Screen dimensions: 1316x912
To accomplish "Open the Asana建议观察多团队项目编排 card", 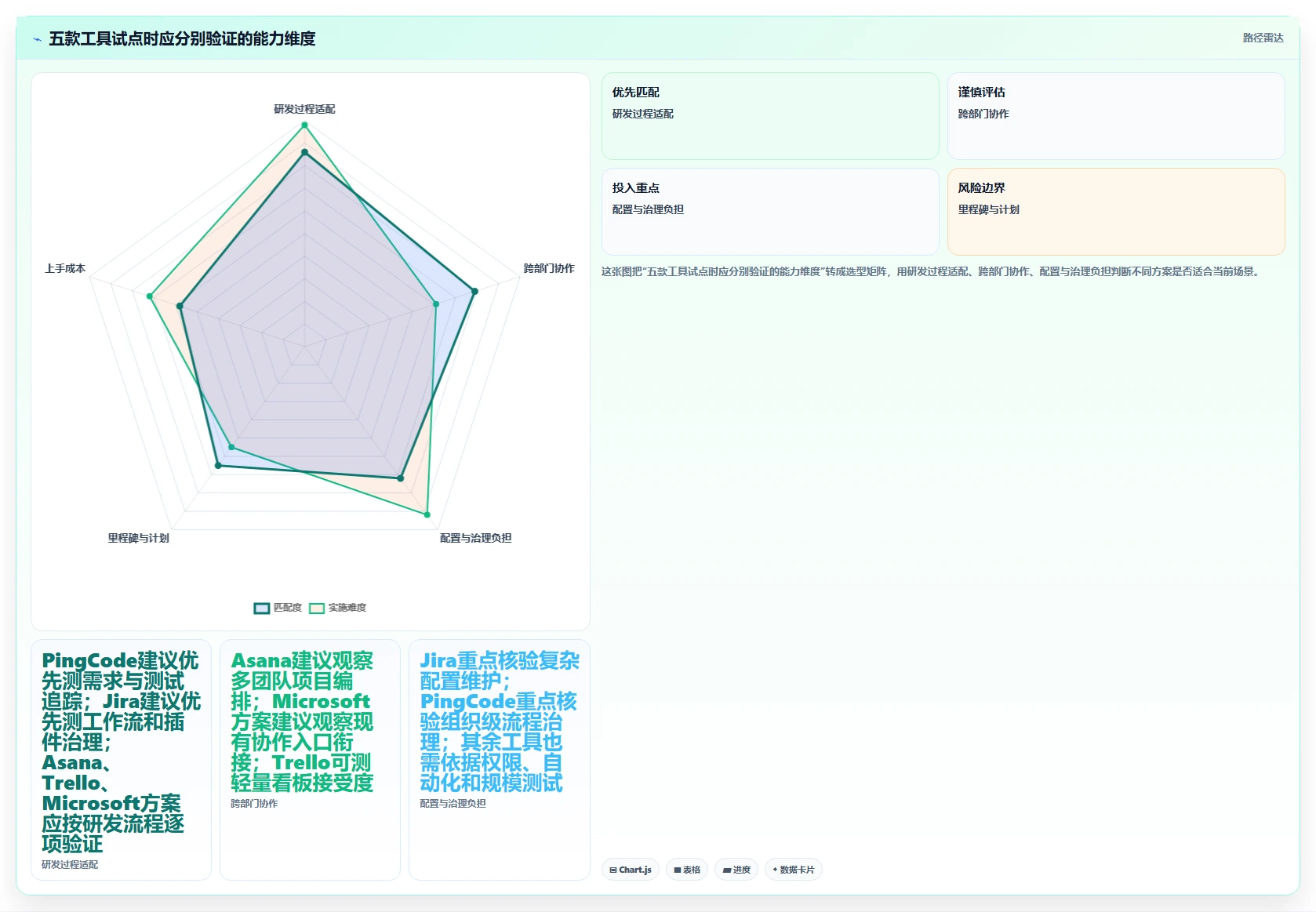I will [x=310, y=760].
